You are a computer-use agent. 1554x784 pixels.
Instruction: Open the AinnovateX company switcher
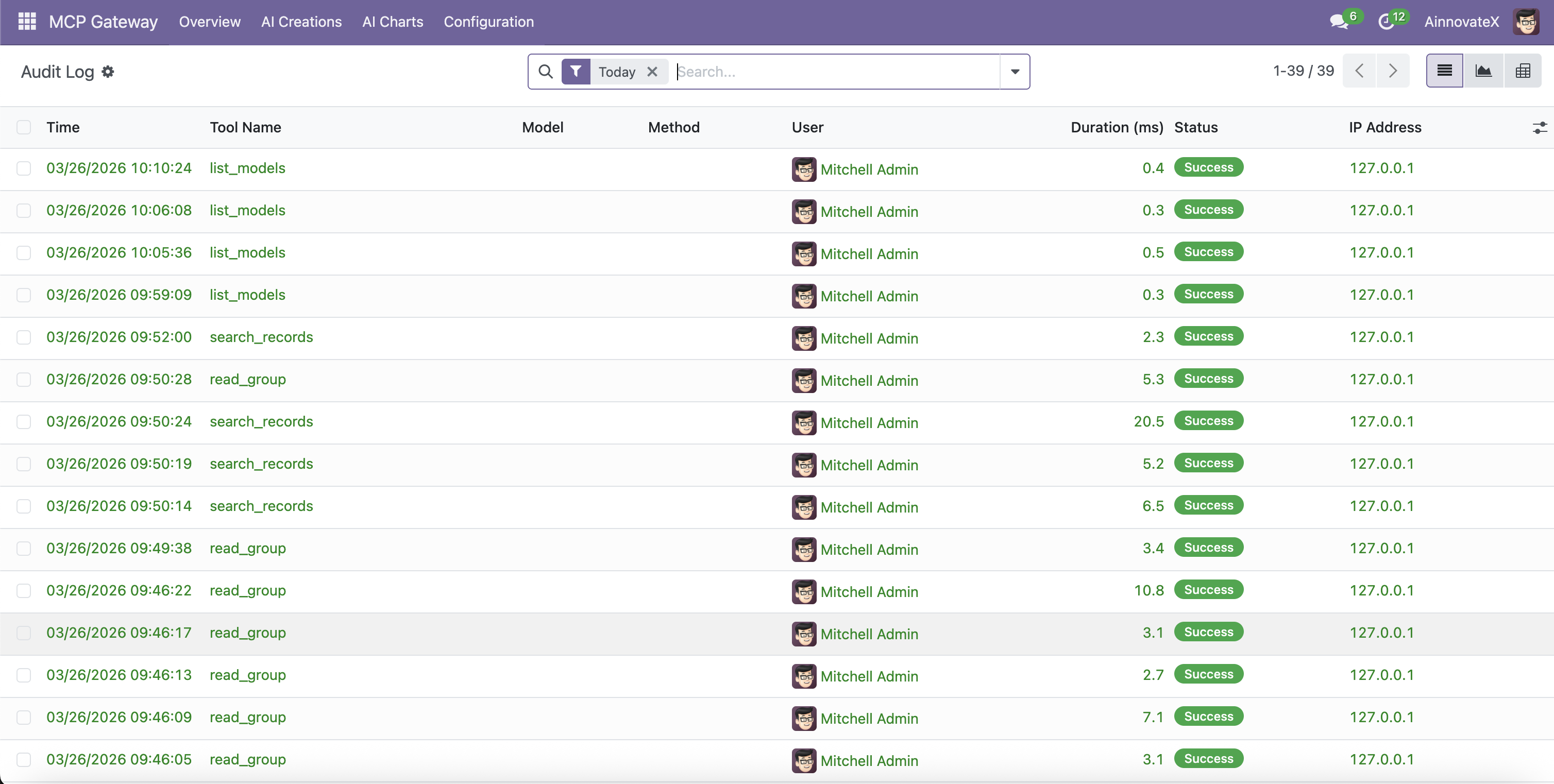click(x=1461, y=22)
